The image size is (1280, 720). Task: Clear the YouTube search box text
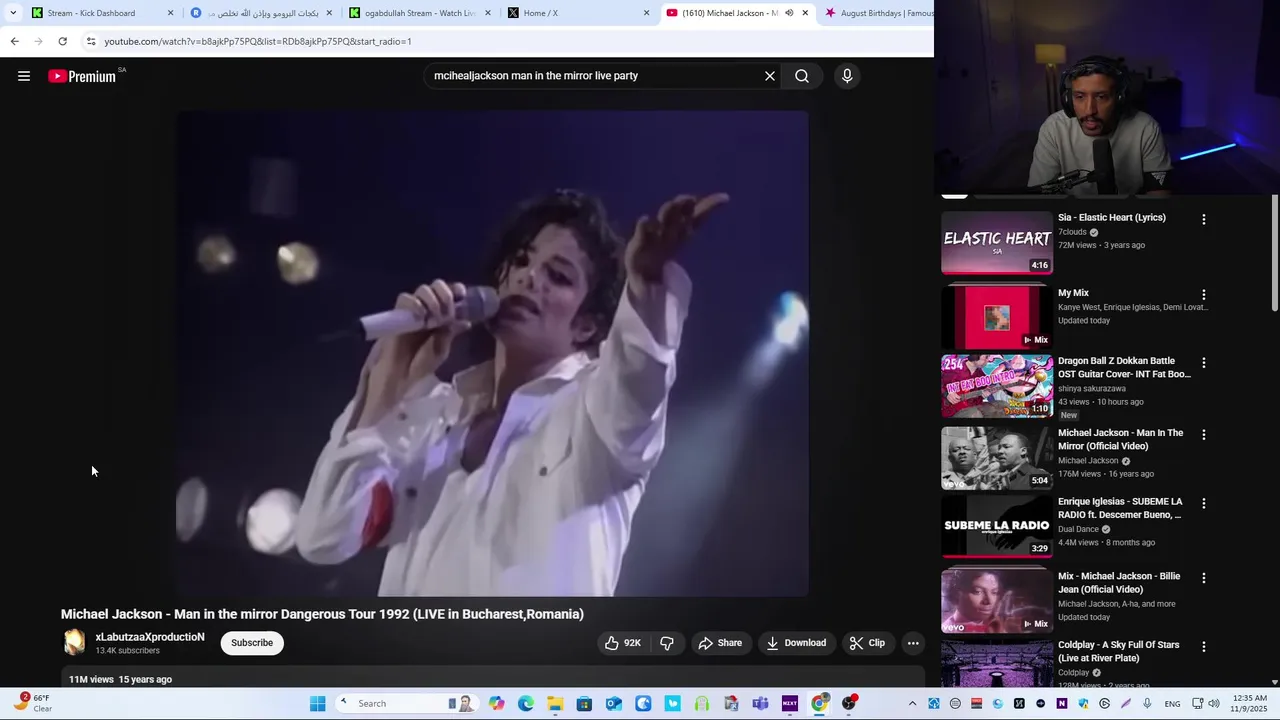pos(770,76)
